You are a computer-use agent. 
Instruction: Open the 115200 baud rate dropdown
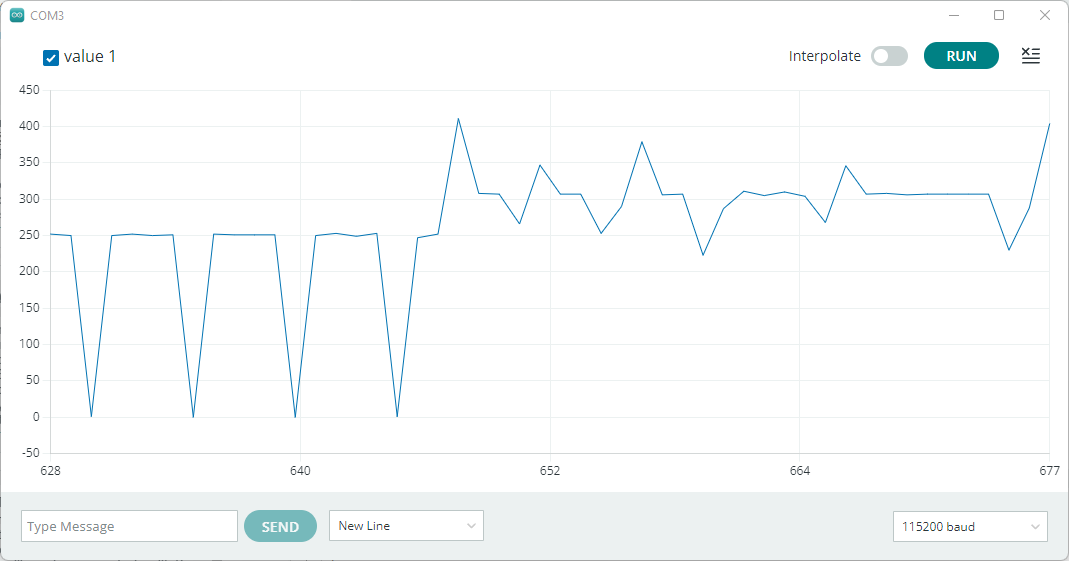point(970,526)
